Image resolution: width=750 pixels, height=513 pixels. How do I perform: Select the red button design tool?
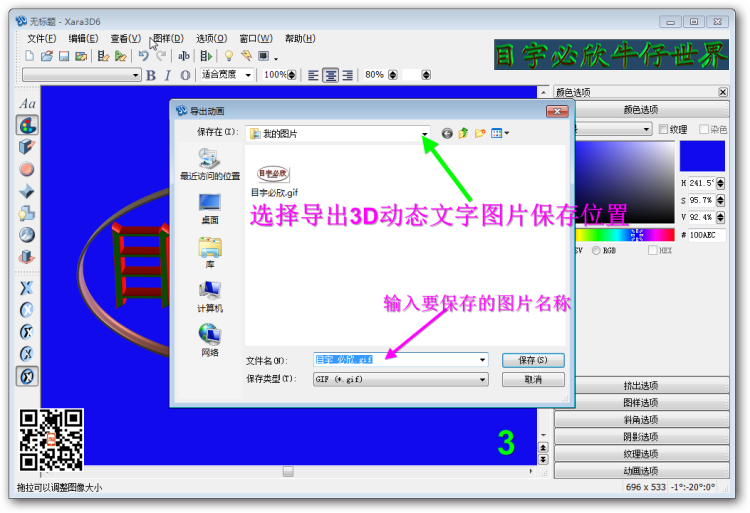pos(27,169)
